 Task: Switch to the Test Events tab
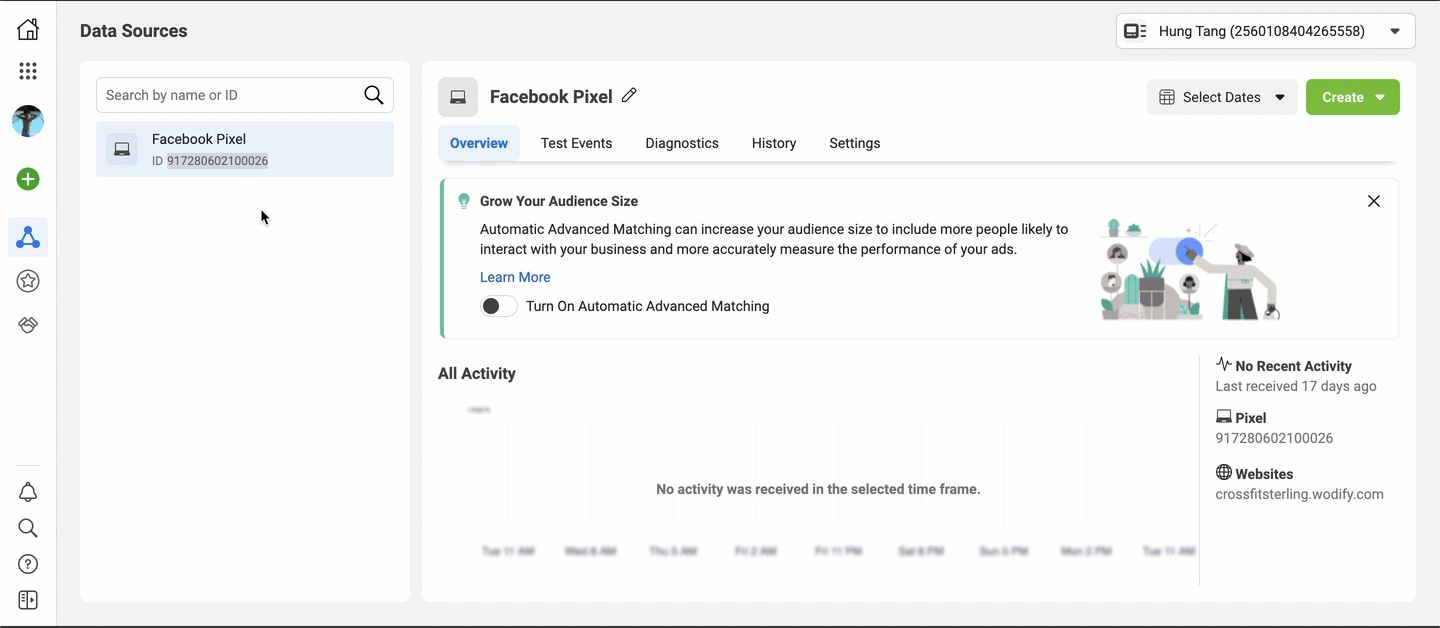click(576, 143)
